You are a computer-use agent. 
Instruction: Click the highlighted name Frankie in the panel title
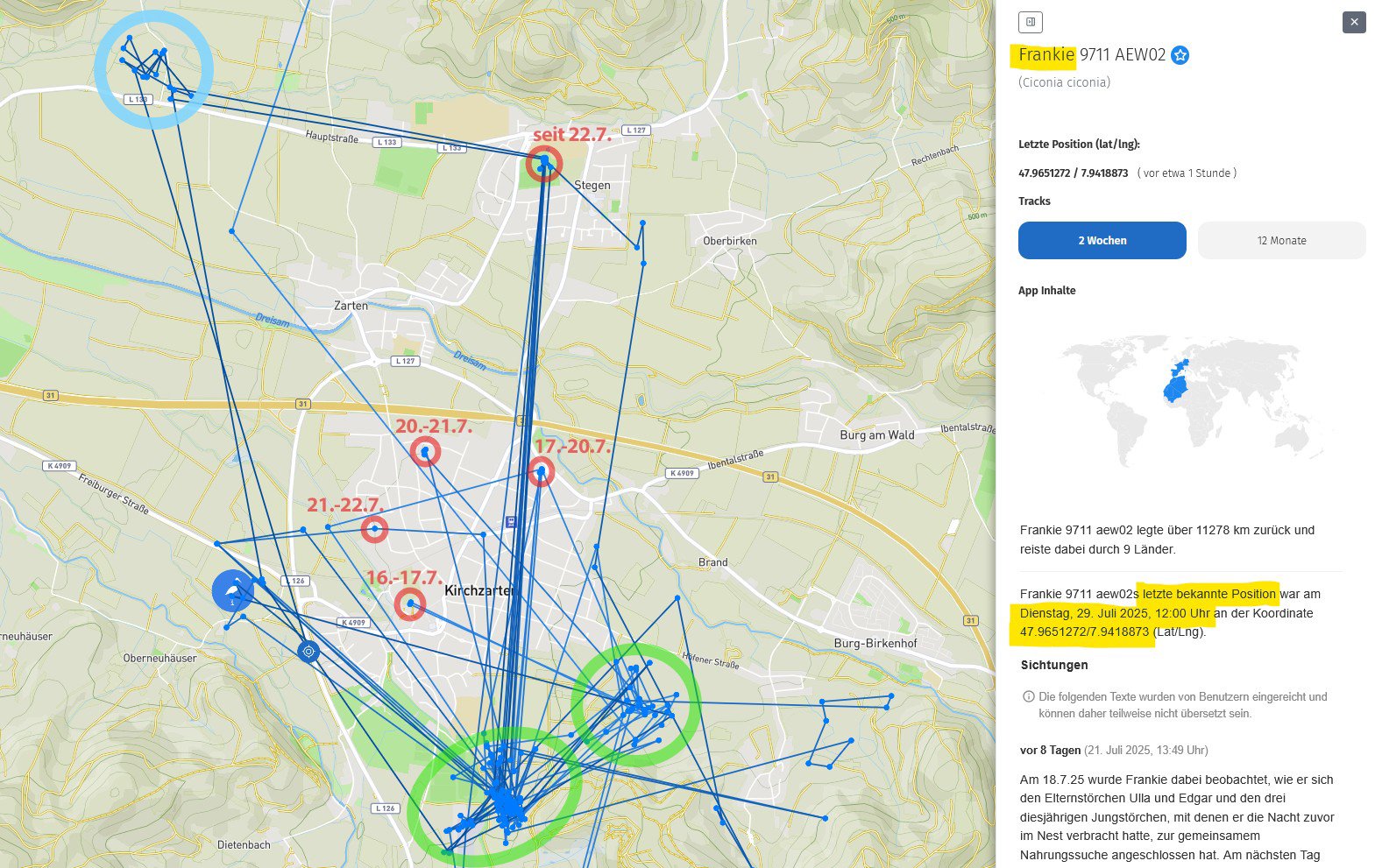[1045, 55]
